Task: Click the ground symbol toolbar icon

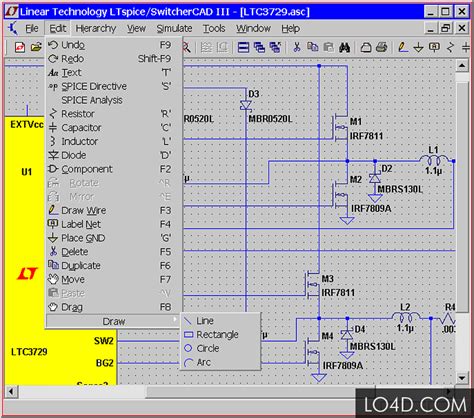Action: [x=418, y=48]
